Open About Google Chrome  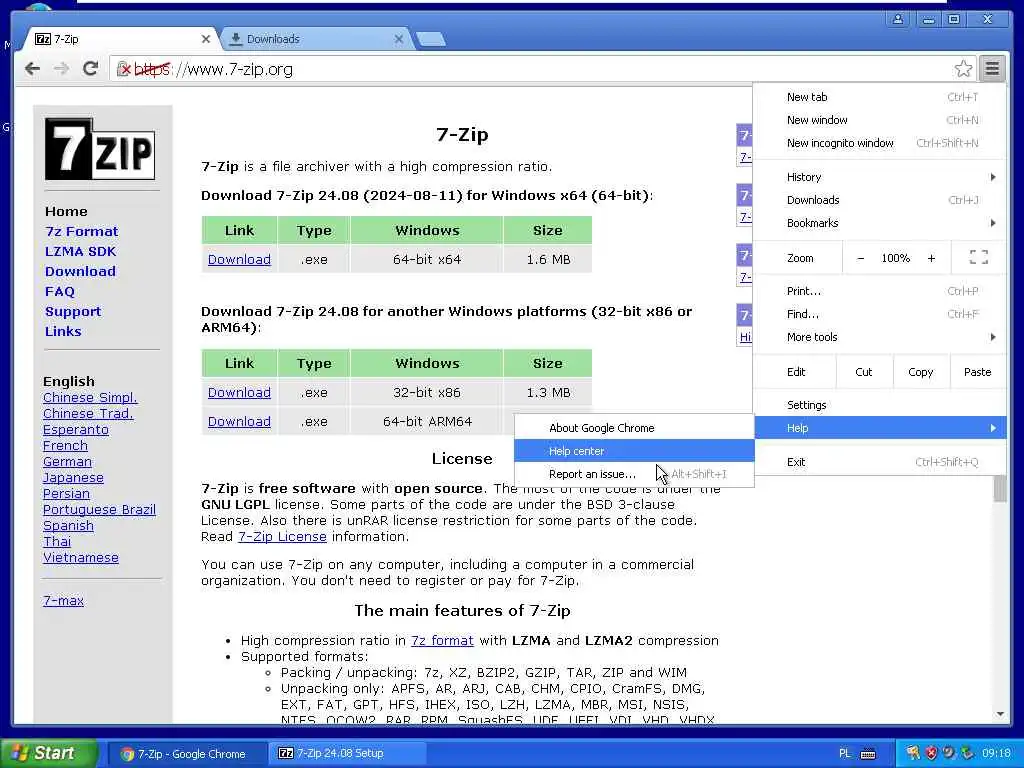click(x=634, y=428)
